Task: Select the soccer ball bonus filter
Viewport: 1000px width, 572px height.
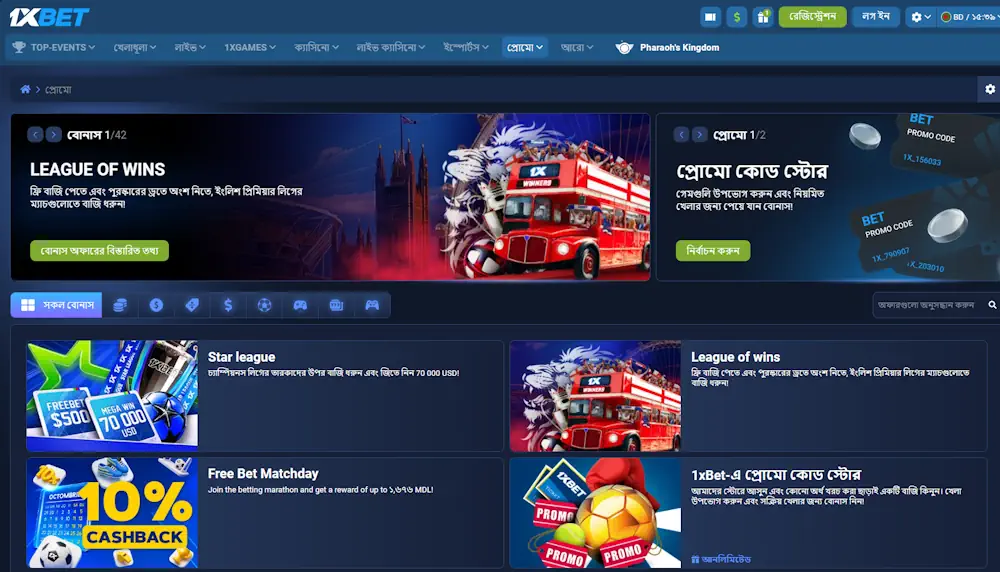Action: 264,305
